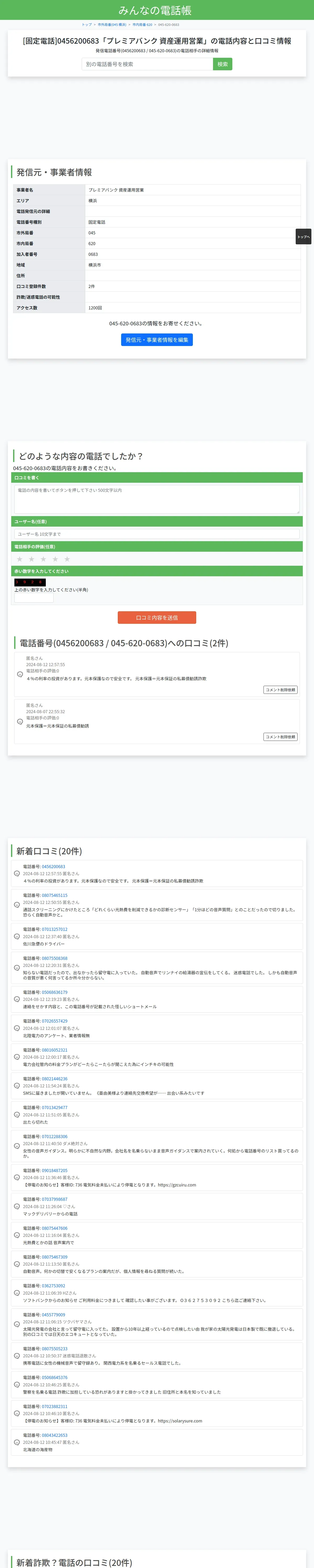Focus the red number captcha input box
This screenshot has width=314, height=1568.
[x=33, y=598]
